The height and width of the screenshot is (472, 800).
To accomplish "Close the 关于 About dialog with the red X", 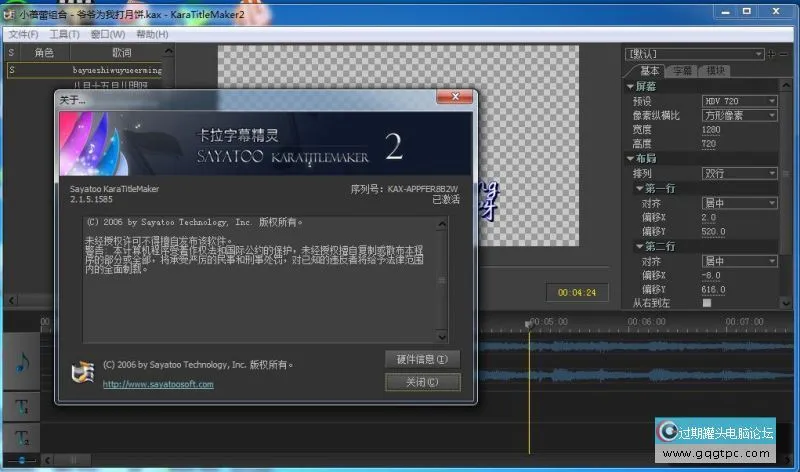I will [454, 96].
